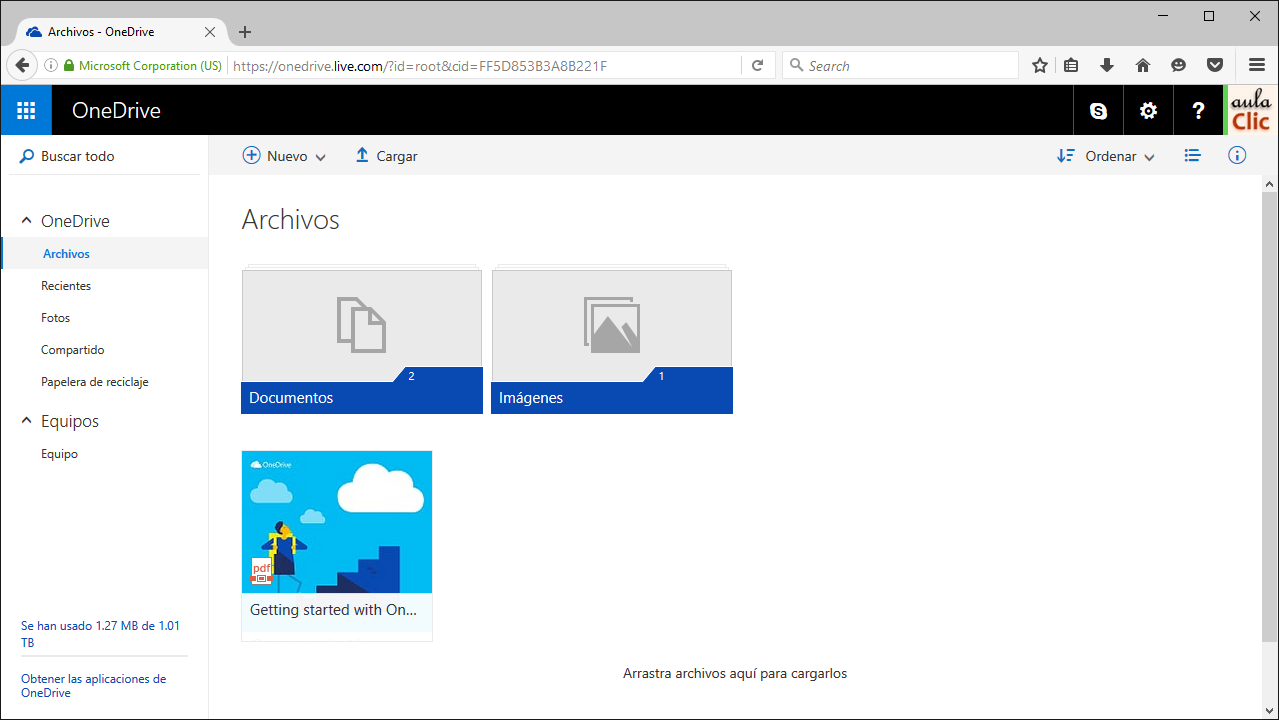
Task: Click the URL address bar
Action: (x=485, y=66)
